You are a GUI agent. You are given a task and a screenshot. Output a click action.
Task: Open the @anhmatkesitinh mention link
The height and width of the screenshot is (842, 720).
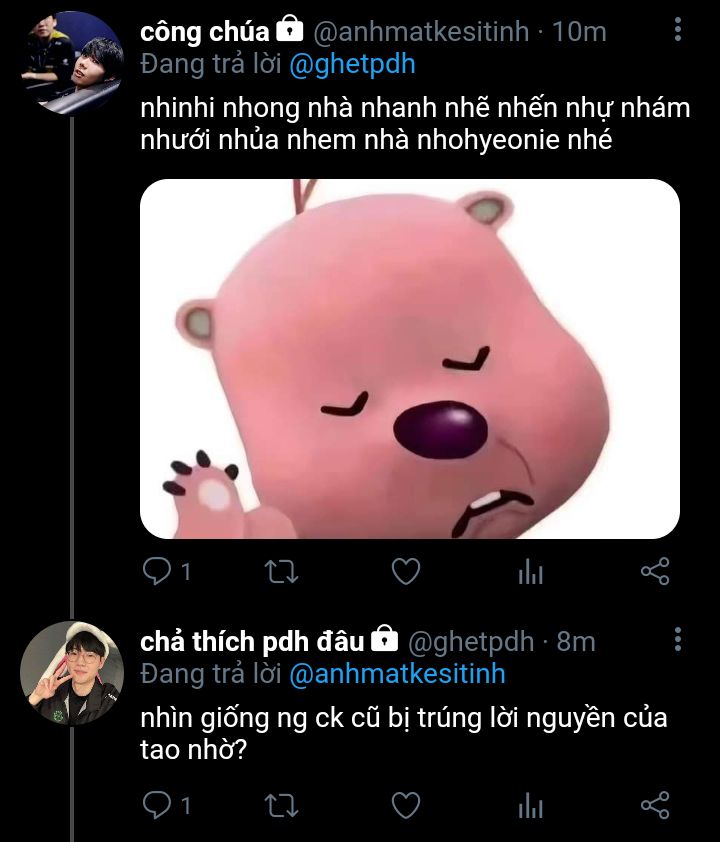(397, 674)
